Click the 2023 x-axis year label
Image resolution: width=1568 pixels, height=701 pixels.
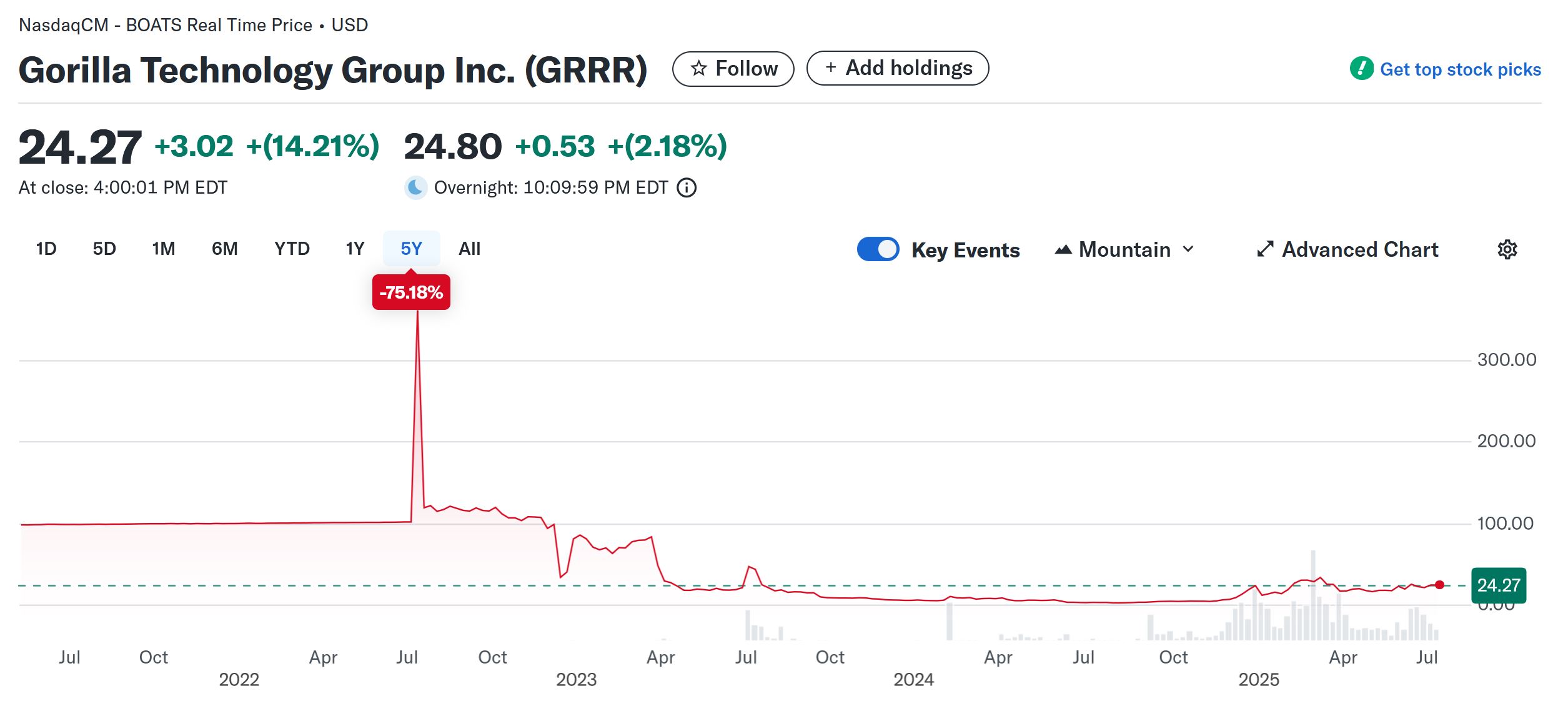point(576,679)
